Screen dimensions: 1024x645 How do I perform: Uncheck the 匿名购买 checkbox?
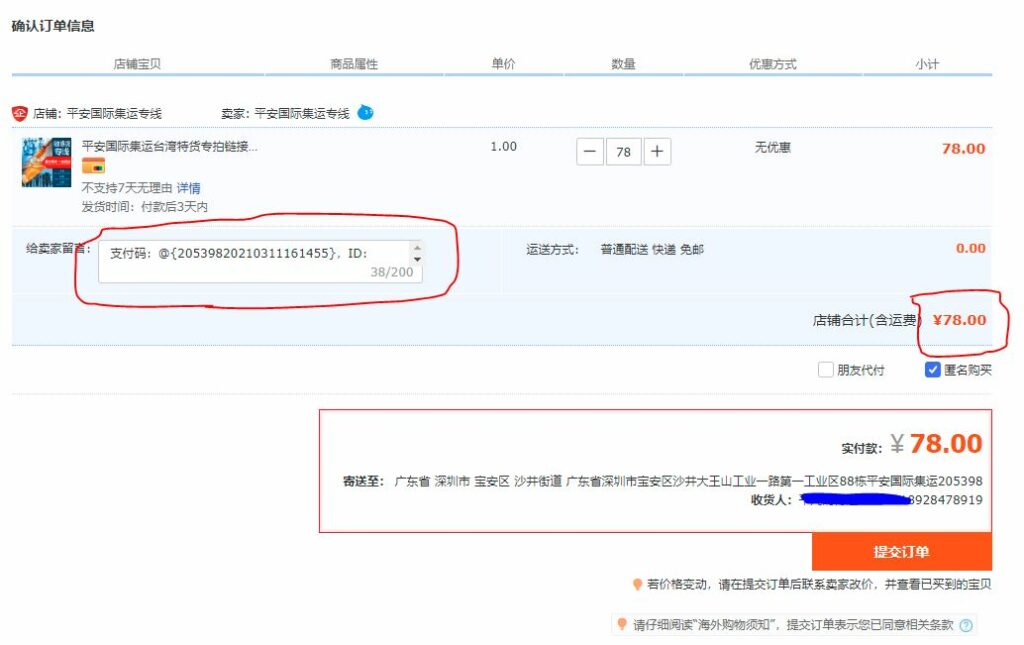click(x=933, y=370)
